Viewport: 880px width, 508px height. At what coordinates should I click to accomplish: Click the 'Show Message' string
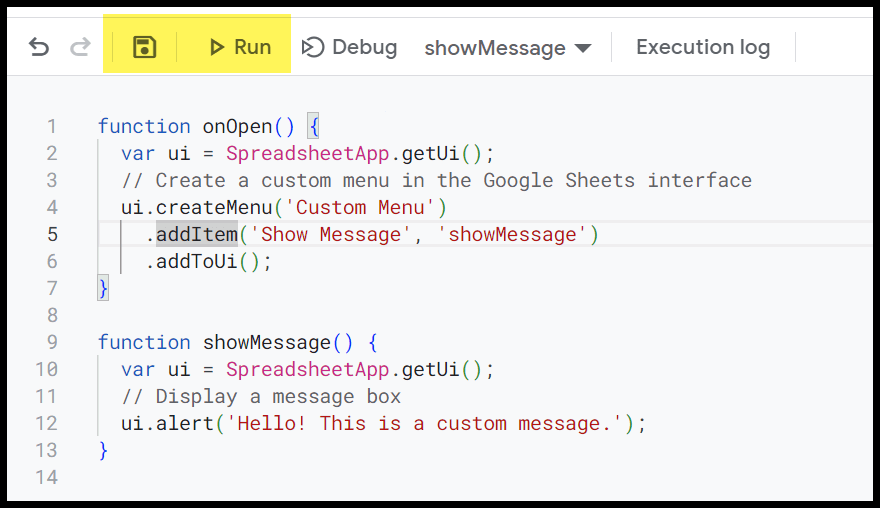point(331,234)
